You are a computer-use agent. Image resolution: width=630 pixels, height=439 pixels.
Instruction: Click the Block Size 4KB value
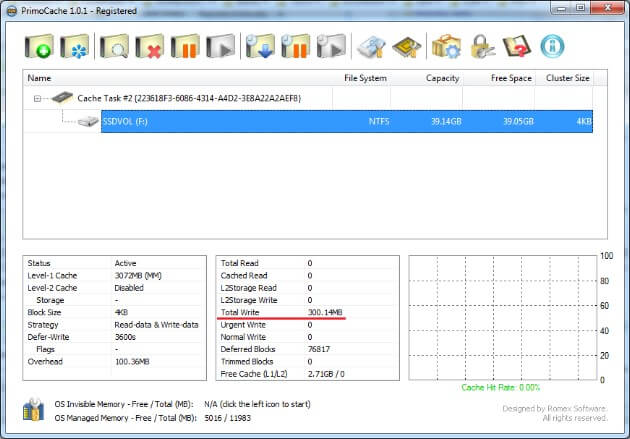pyautogui.click(x=121, y=312)
